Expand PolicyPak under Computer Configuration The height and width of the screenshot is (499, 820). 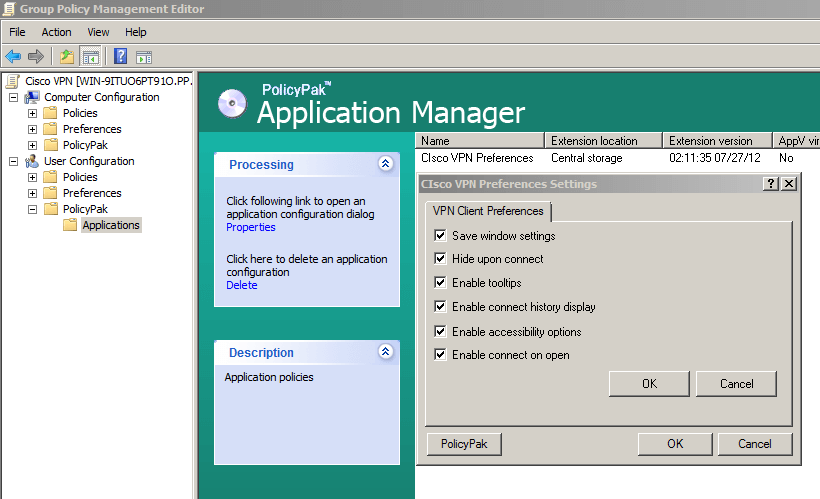[x=32, y=145]
